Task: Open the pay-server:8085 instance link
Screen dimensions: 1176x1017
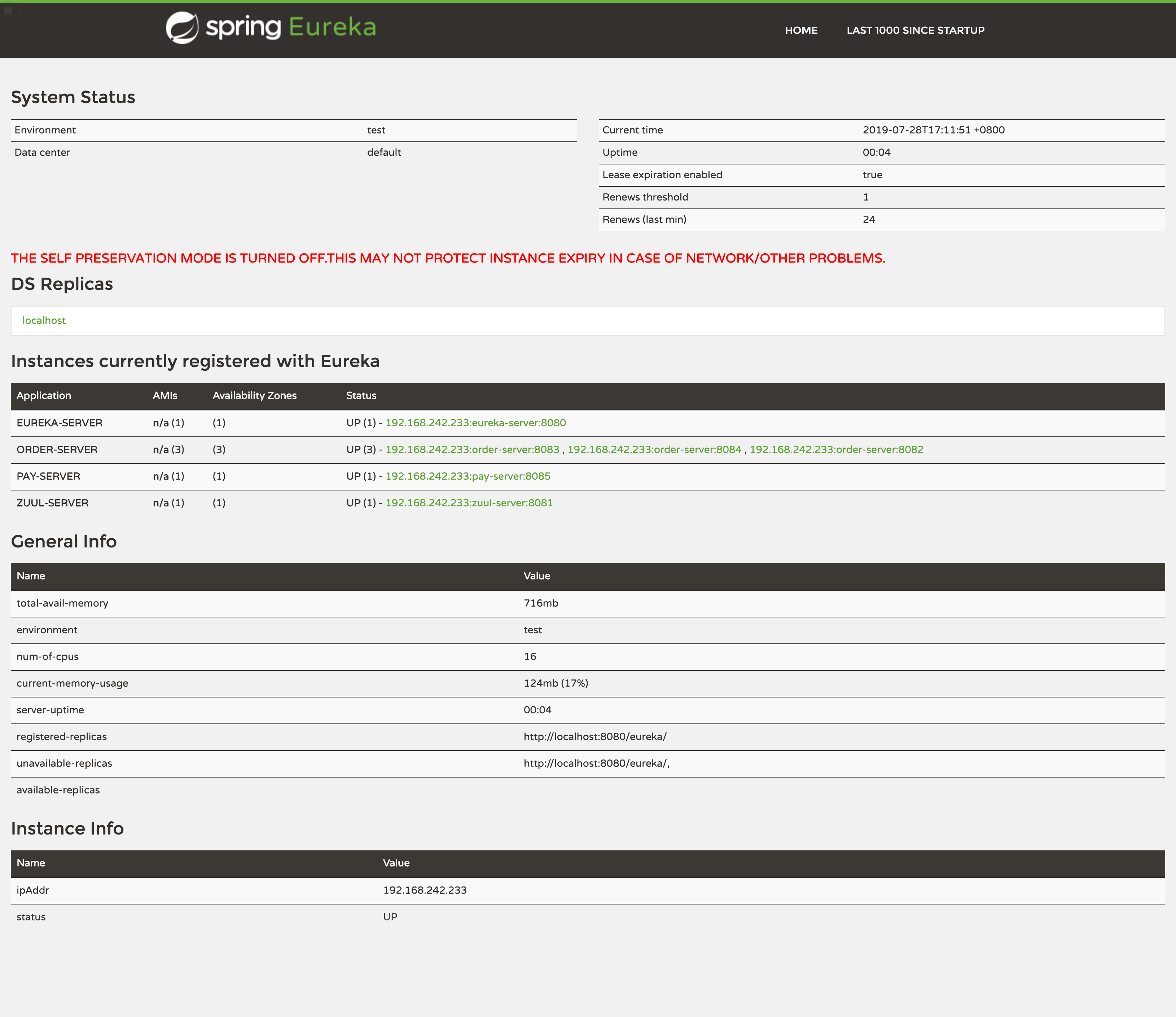Action: pos(468,476)
